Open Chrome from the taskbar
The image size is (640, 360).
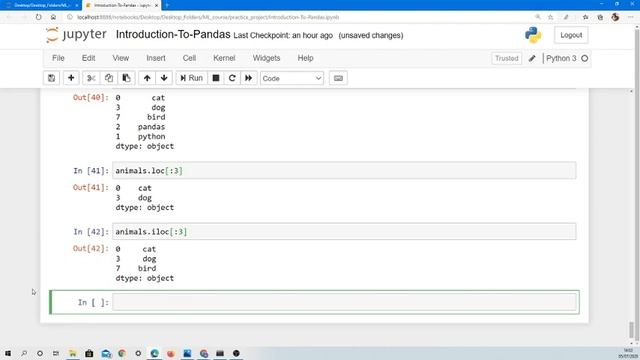pos(122,353)
